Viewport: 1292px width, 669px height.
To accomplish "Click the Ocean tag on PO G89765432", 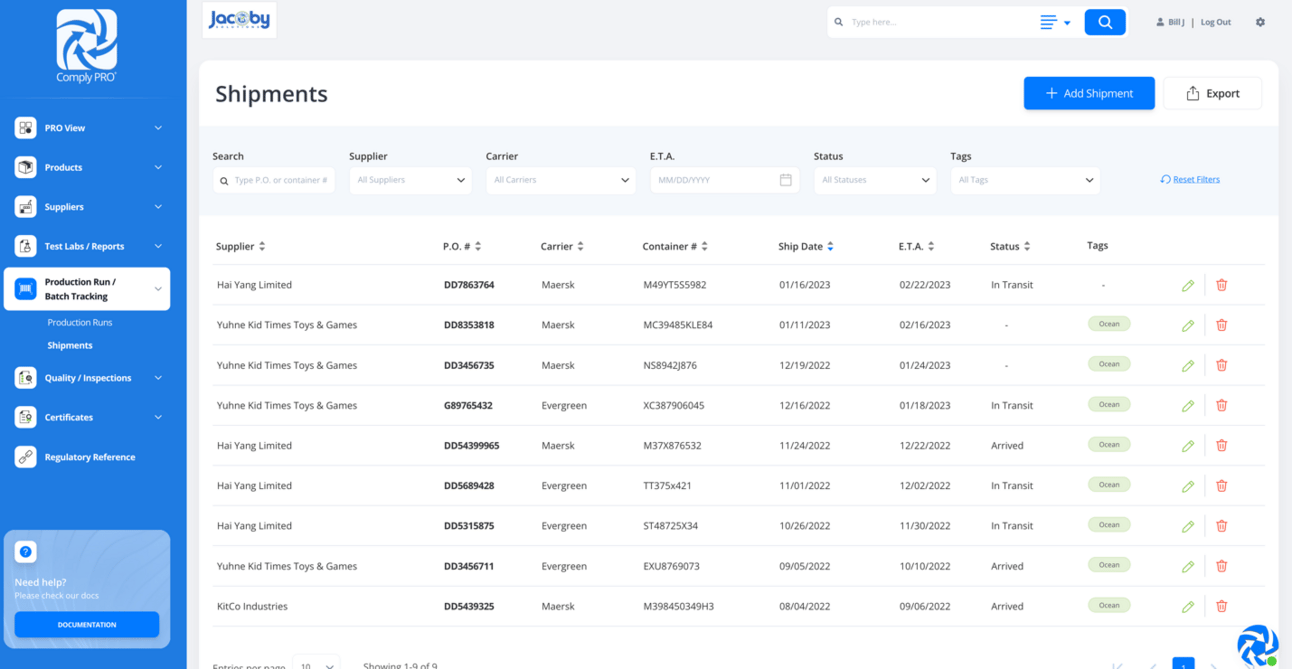I will [1108, 405].
